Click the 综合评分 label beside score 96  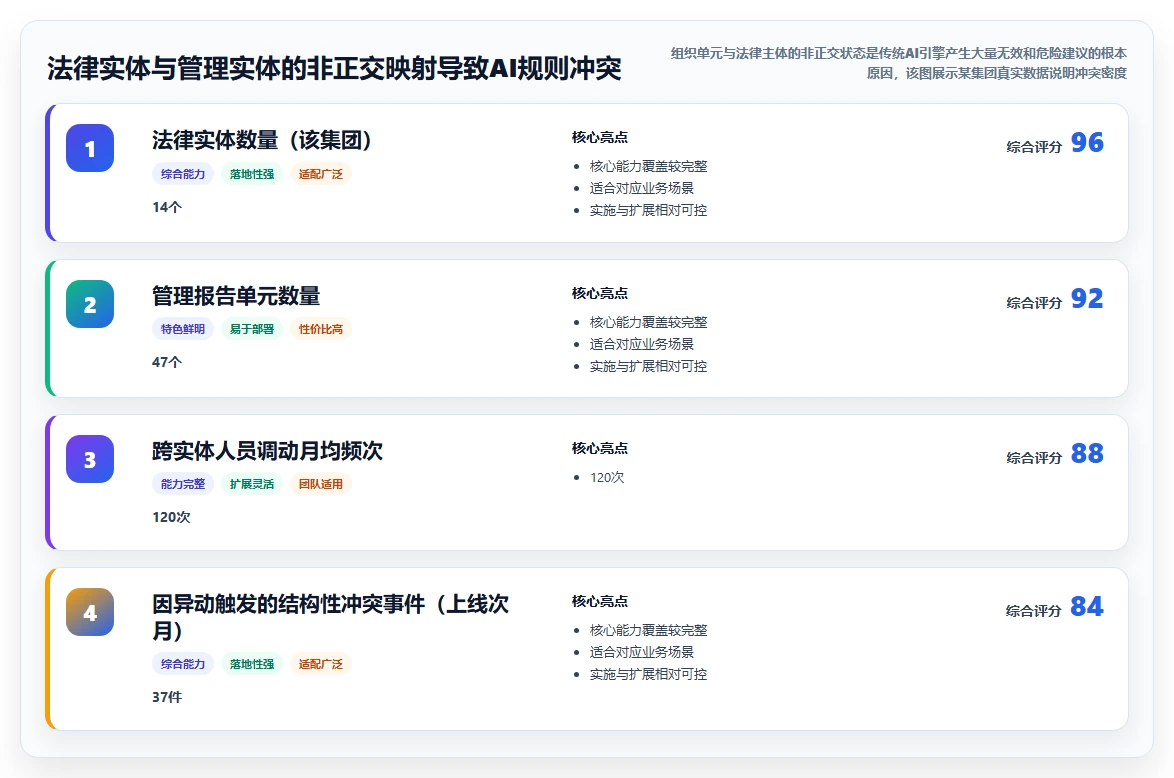point(1034,147)
